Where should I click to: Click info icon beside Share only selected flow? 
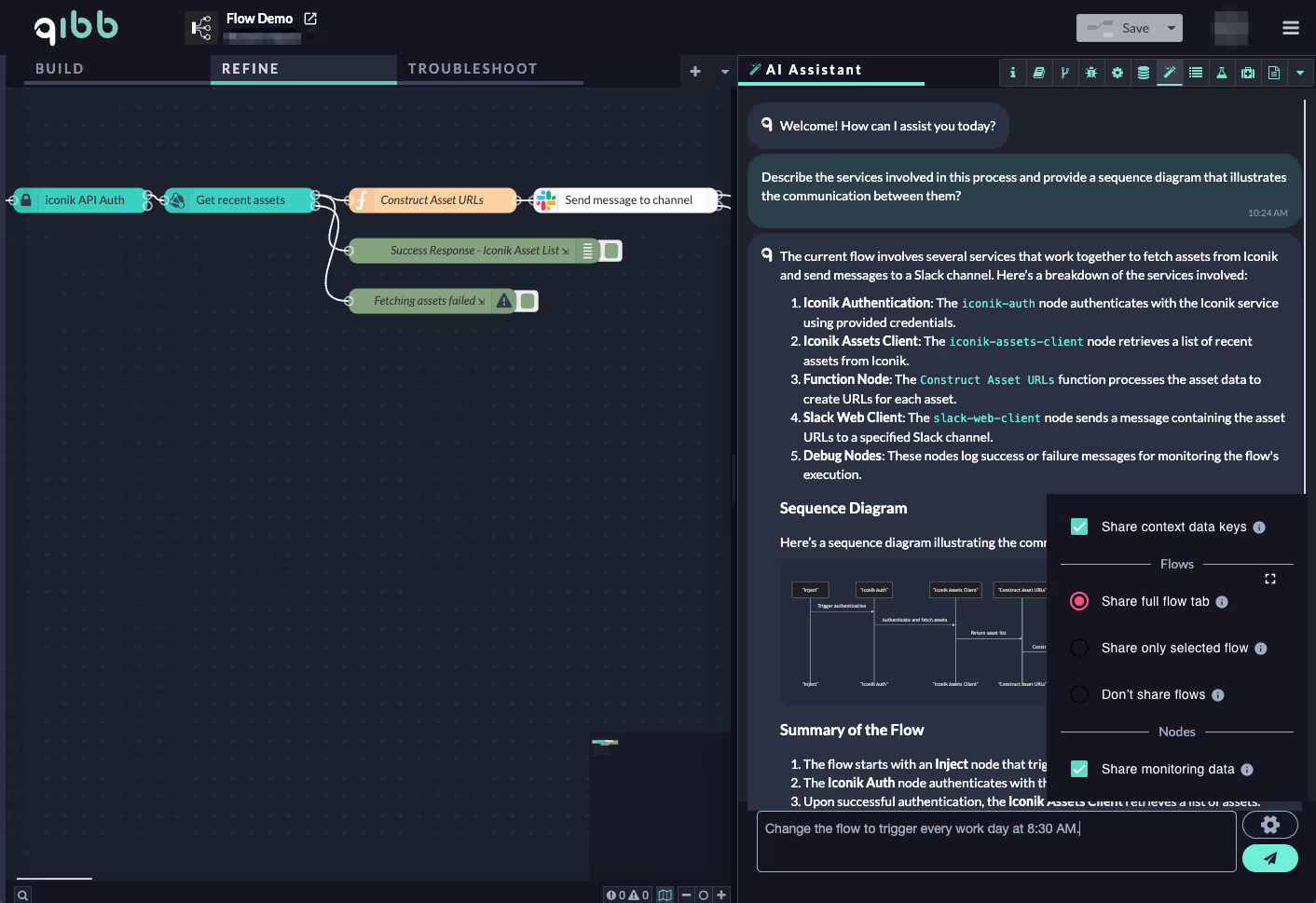(x=1261, y=649)
